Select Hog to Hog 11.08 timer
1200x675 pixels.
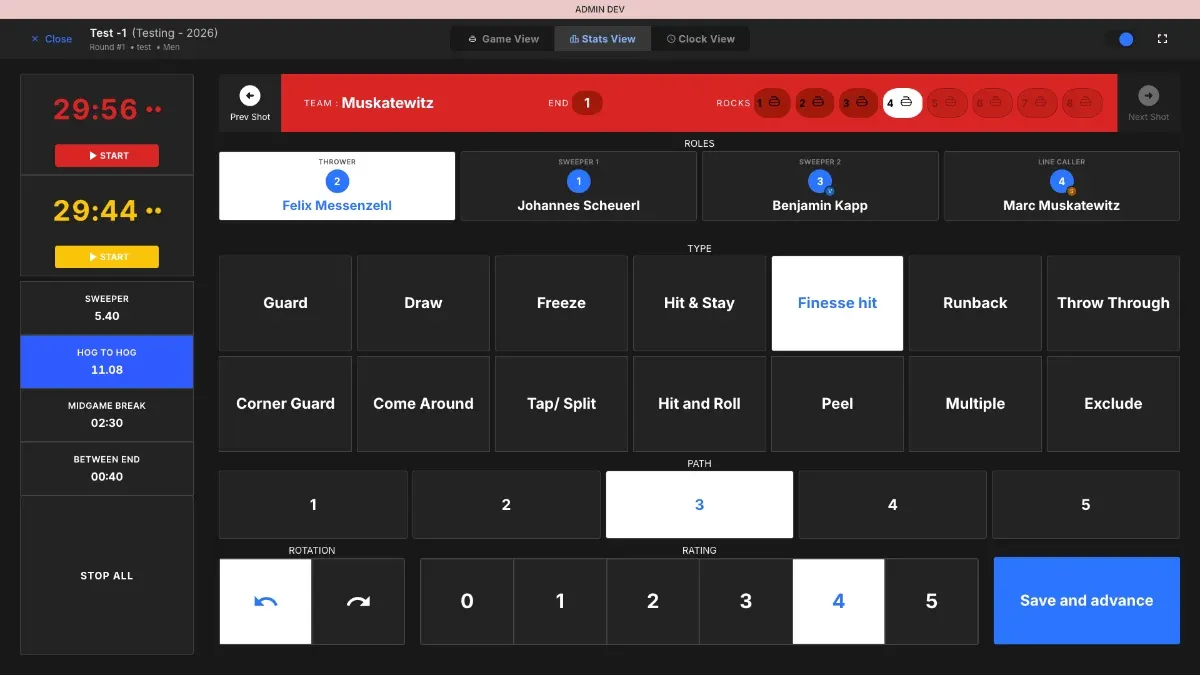point(107,362)
